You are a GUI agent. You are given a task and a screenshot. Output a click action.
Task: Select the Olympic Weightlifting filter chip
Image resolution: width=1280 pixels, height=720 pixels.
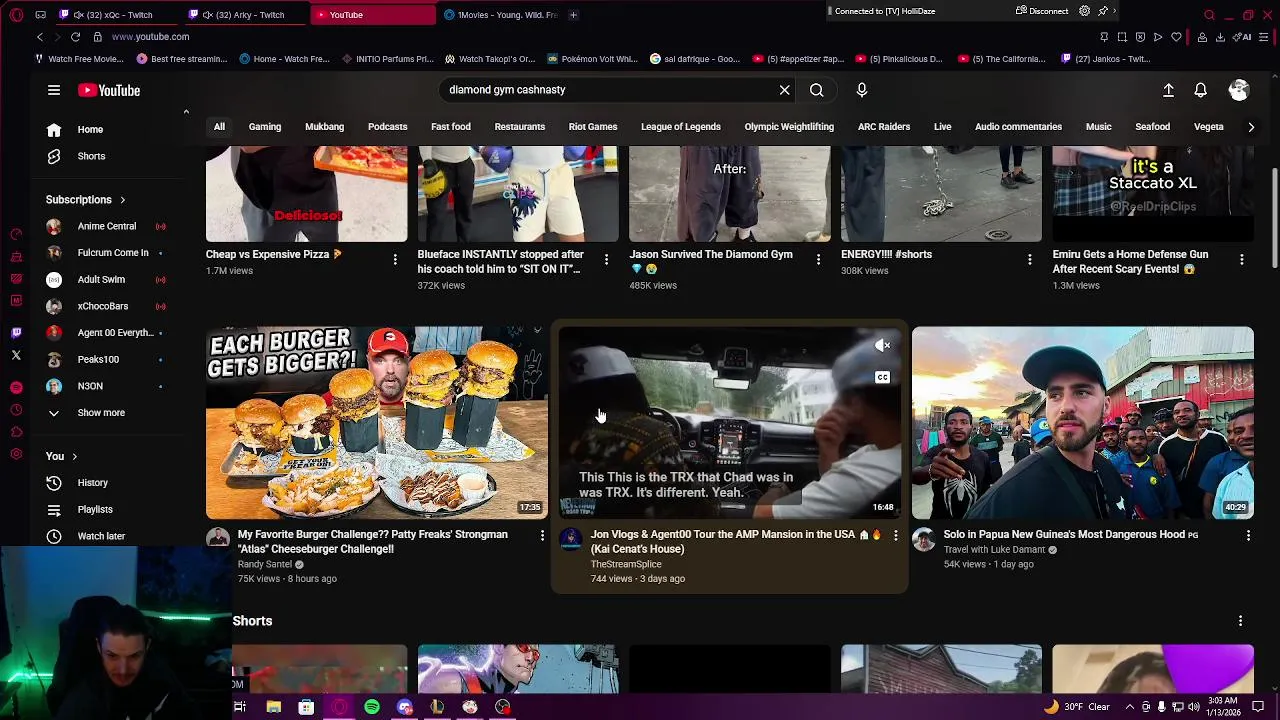tap(789, 127)
